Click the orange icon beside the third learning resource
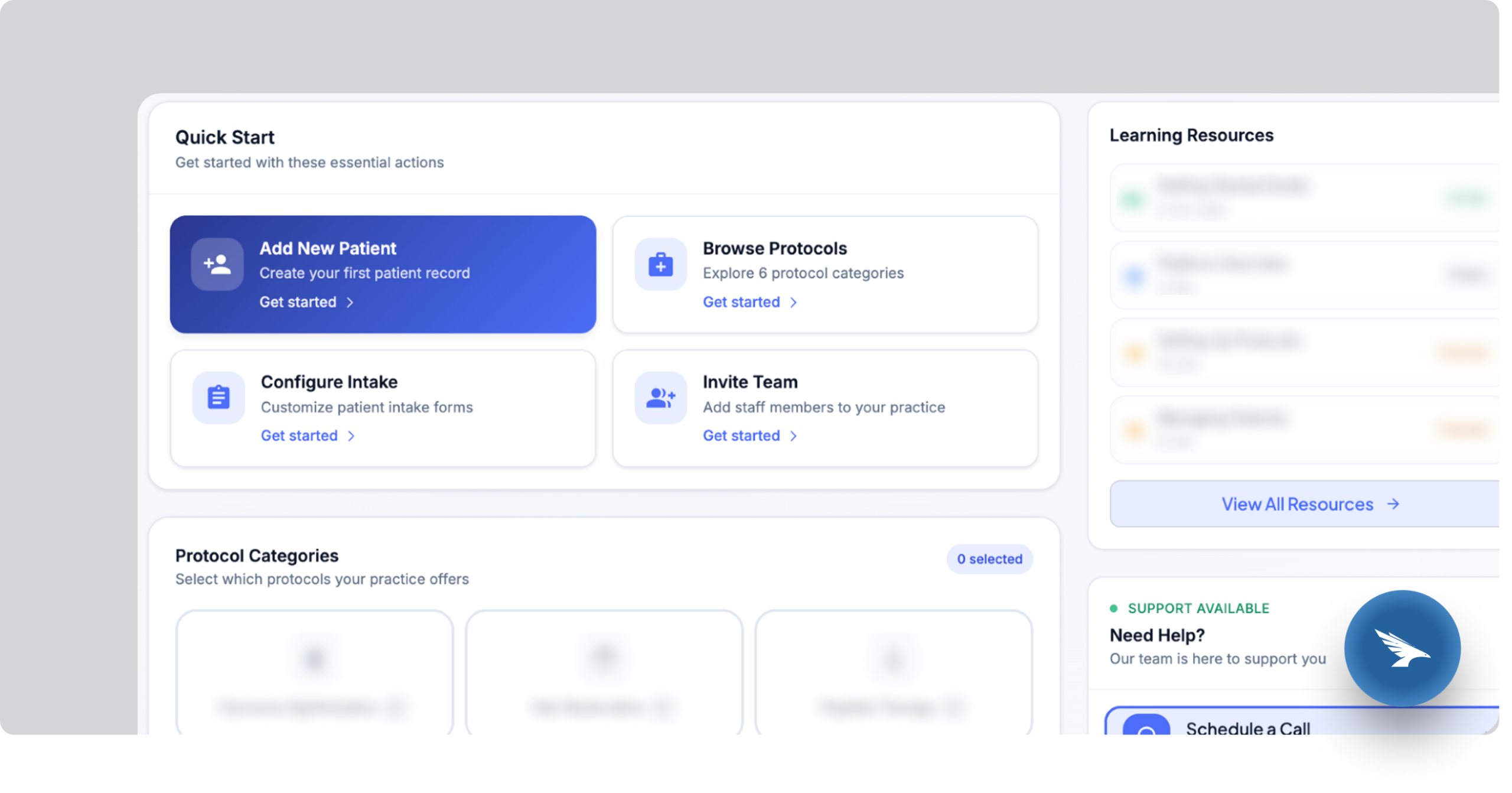Image resolution: width=1512 pixels, height=793 pixels. point(1135,352)
